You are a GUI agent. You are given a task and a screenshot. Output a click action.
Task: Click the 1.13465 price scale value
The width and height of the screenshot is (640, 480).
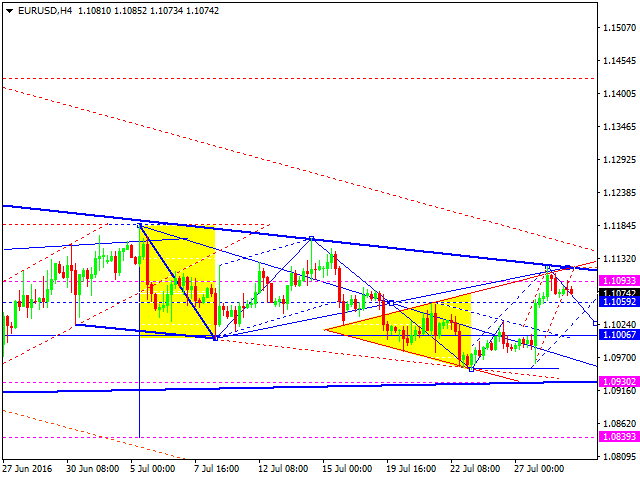point(620,127)
